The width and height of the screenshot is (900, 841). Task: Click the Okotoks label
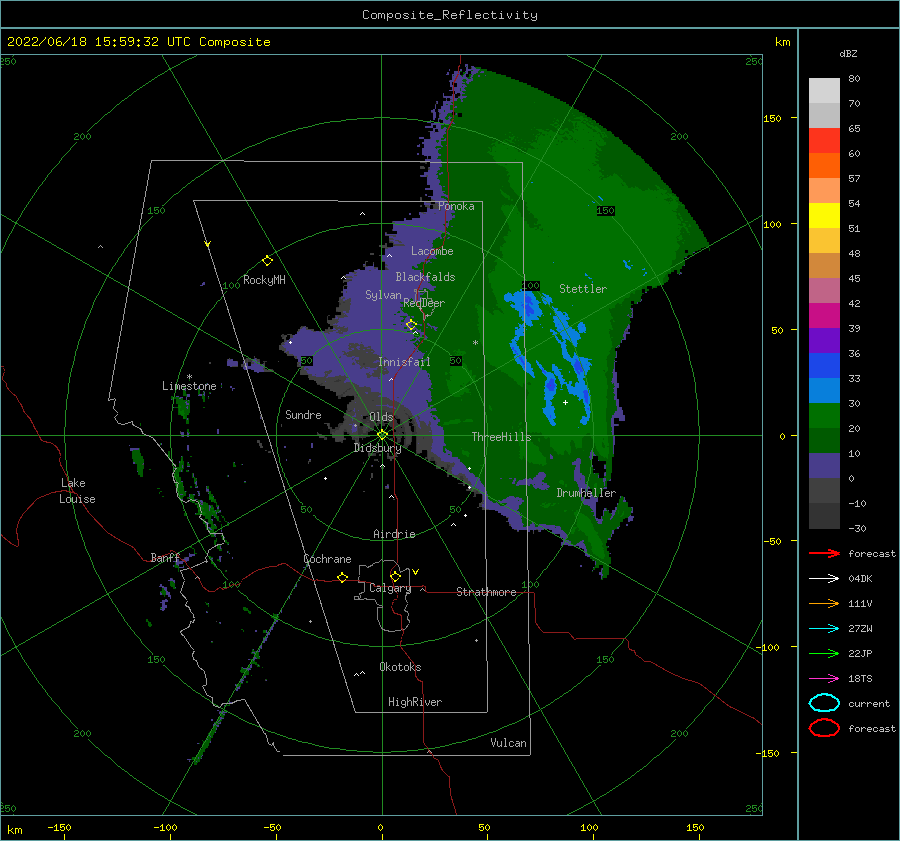coord(400,667)
